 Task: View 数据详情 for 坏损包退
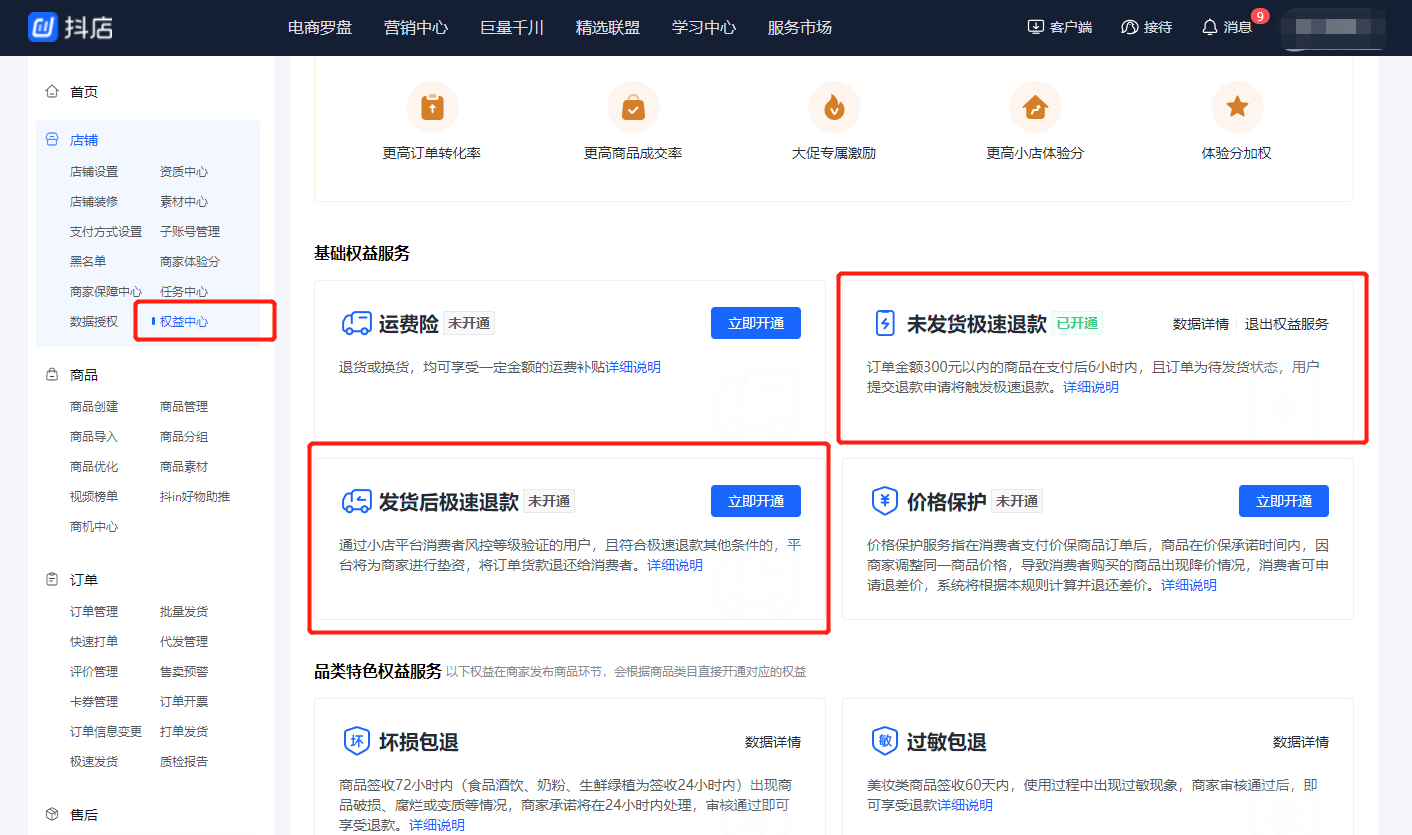tap(772, 742)
